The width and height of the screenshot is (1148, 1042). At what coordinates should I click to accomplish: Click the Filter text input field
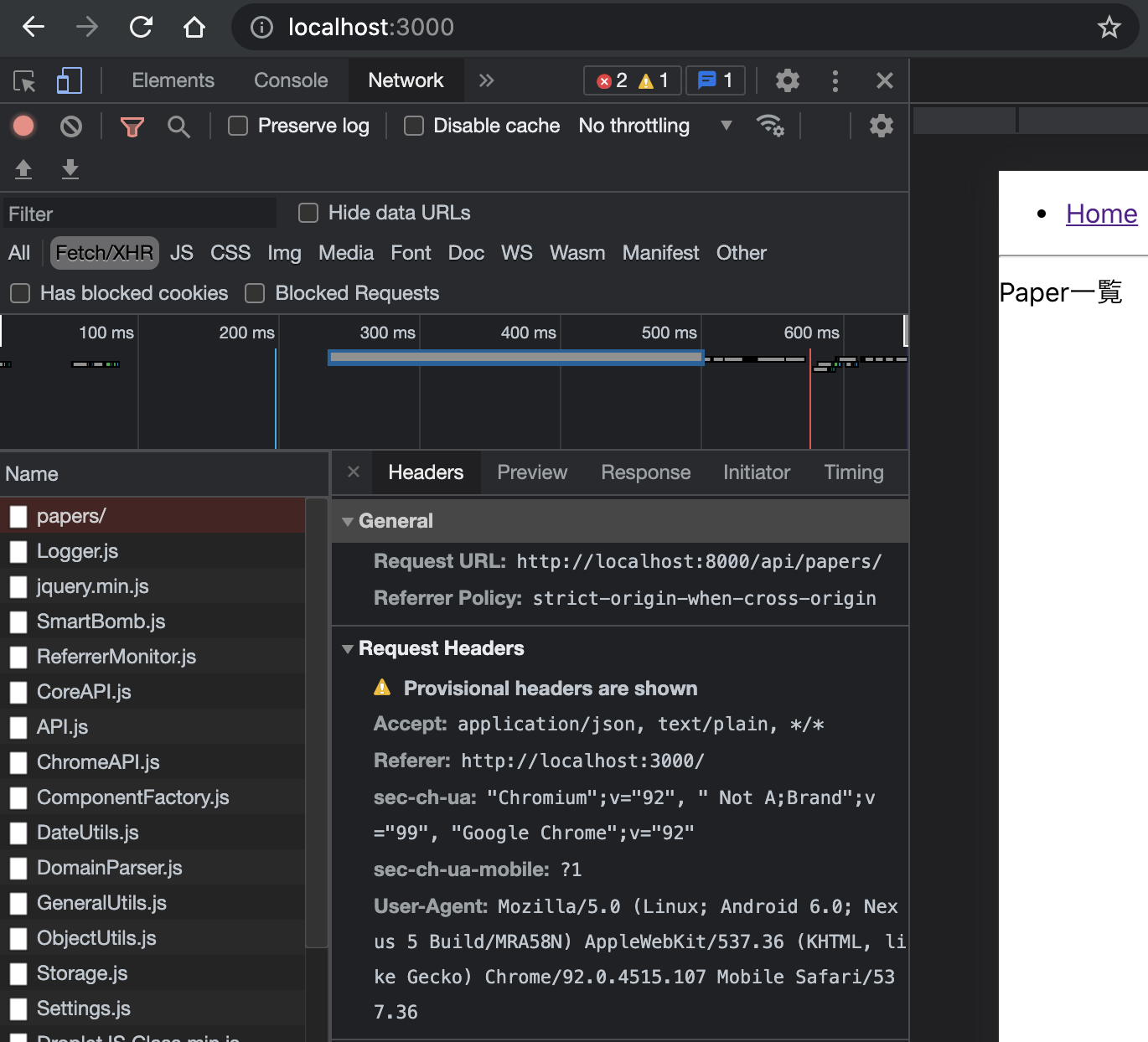[x=141, y=214]
